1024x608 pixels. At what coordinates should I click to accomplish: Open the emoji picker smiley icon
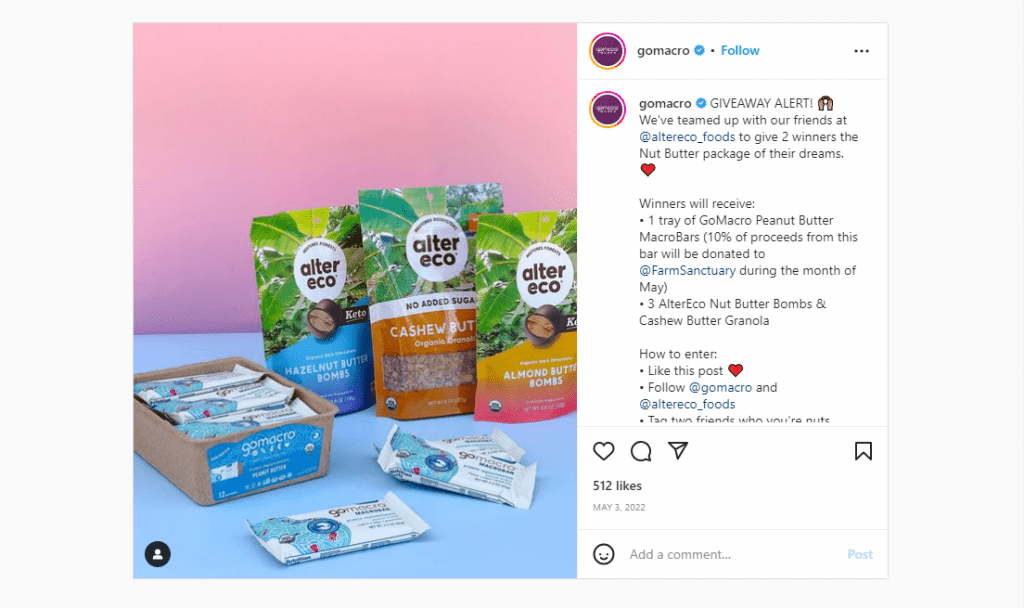pos(603,554)
